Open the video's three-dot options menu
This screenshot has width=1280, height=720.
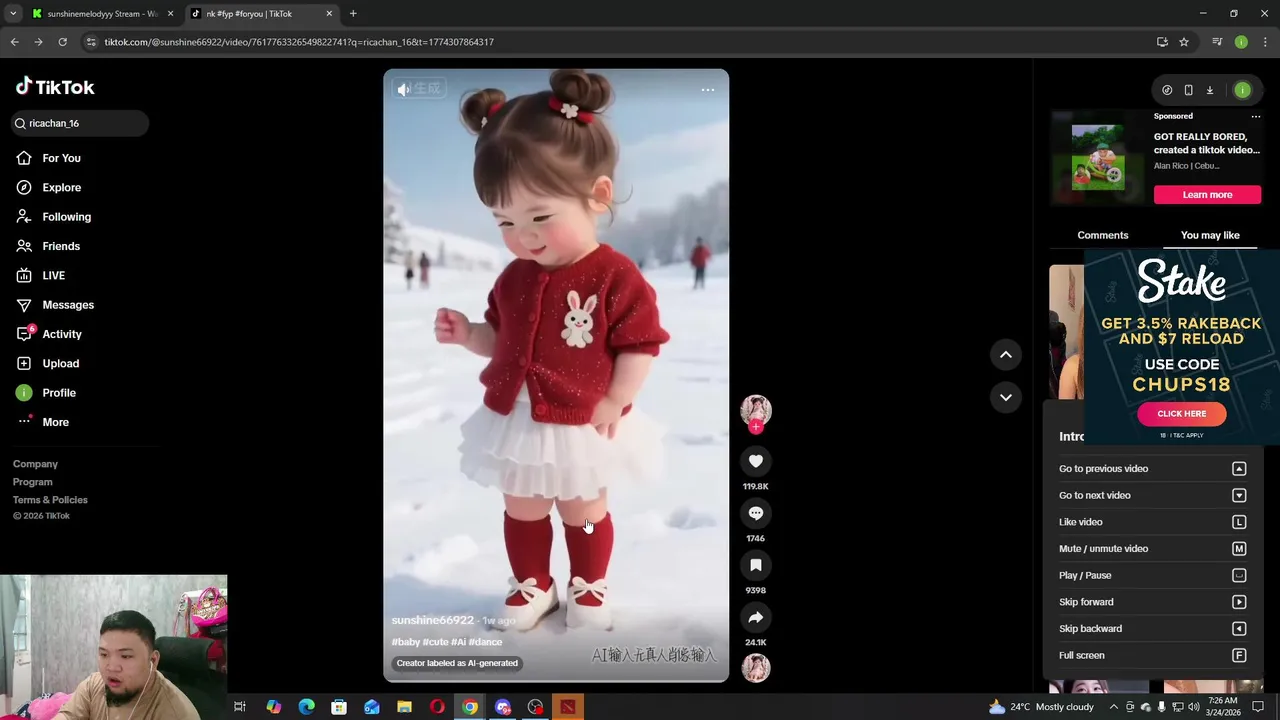(x=708, y=90)
